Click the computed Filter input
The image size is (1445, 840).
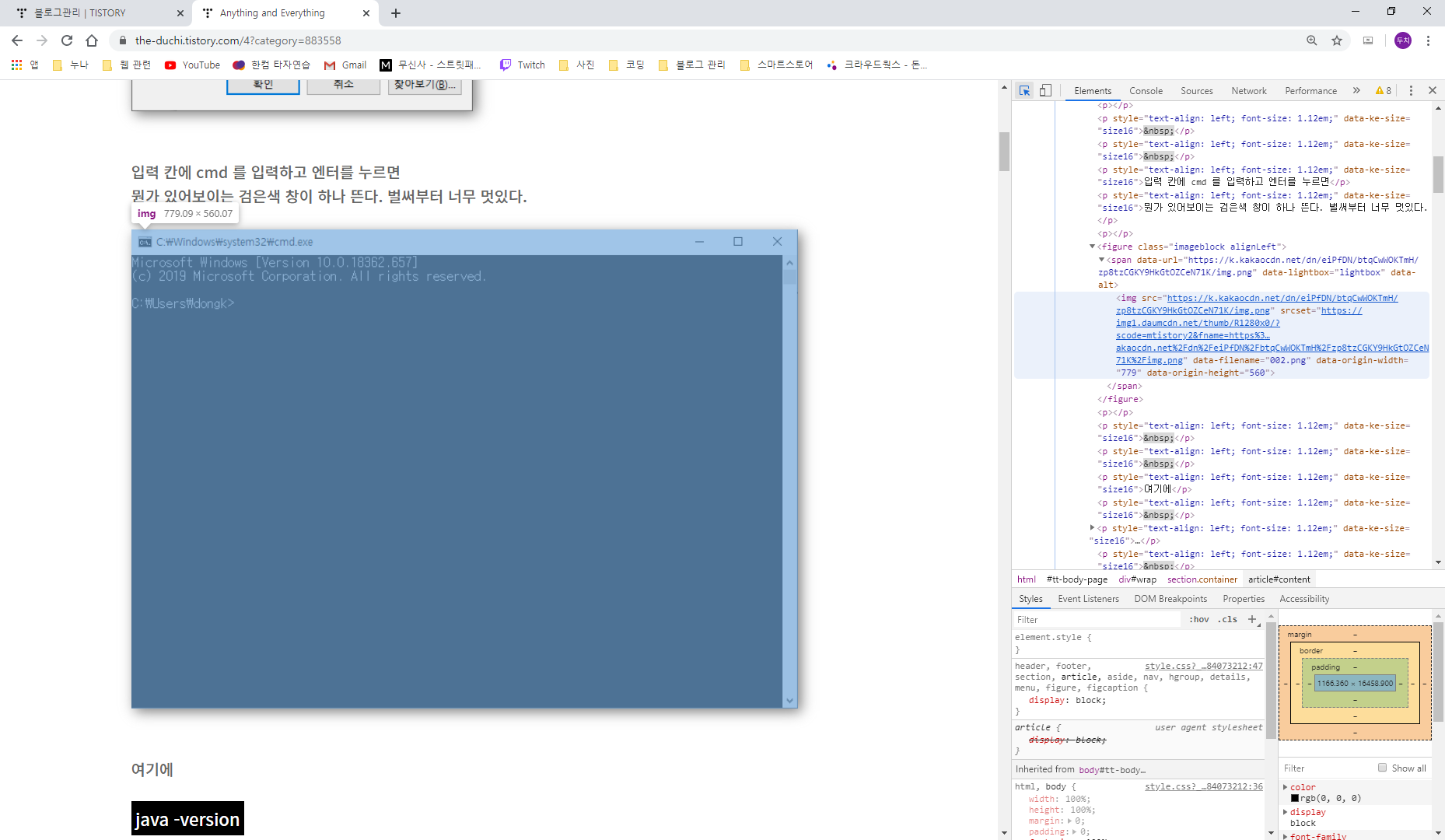point(1326,768)
